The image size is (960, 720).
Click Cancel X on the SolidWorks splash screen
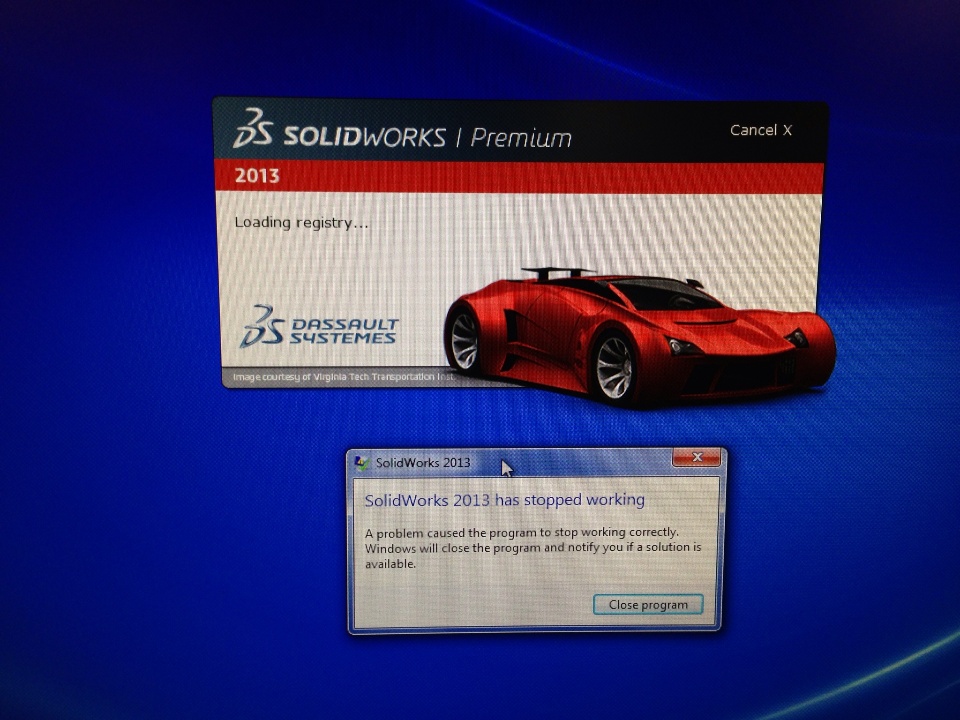point(760,130)
